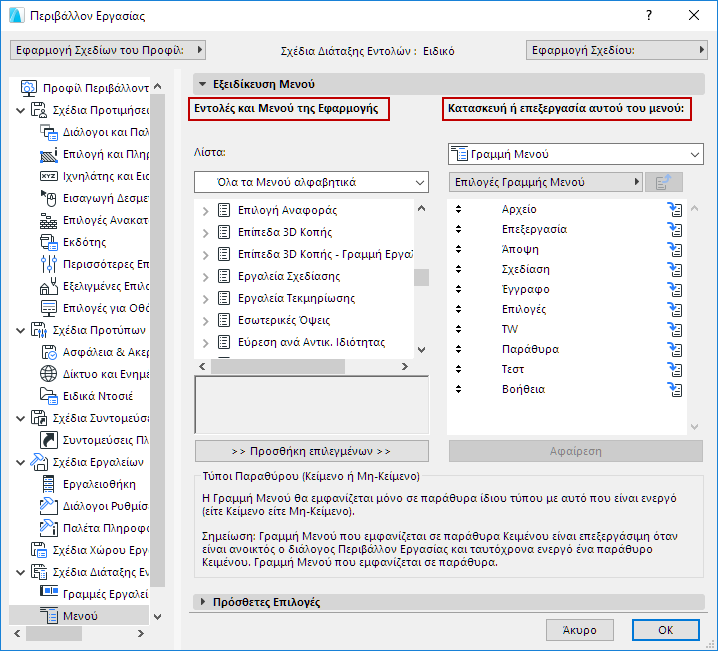This screenshot has height=651, width=718.
Task: Click the submenu icon for Βοήθεια
Action: [674, 390]
